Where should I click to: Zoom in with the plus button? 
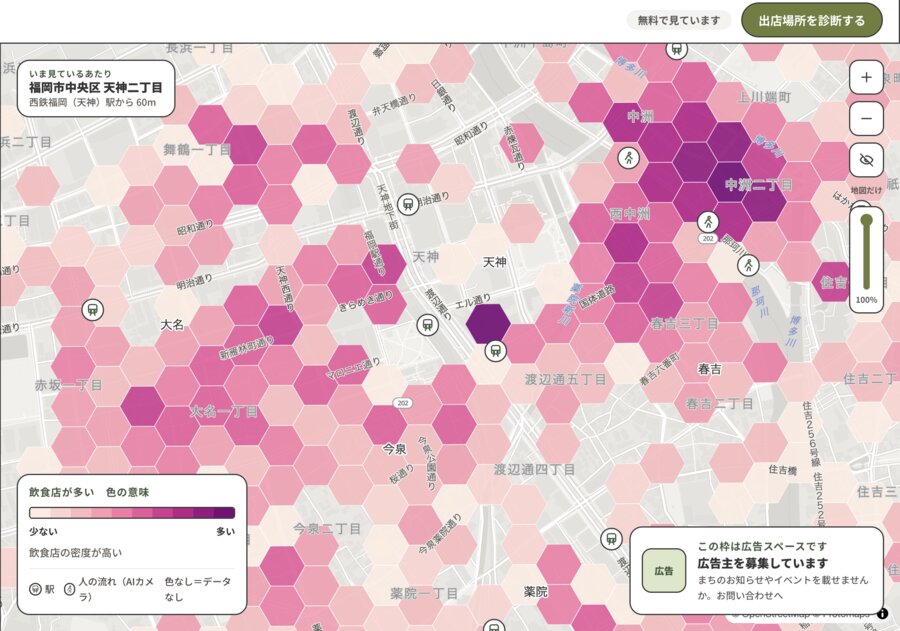pyautogui.click(x=866, y=77)
